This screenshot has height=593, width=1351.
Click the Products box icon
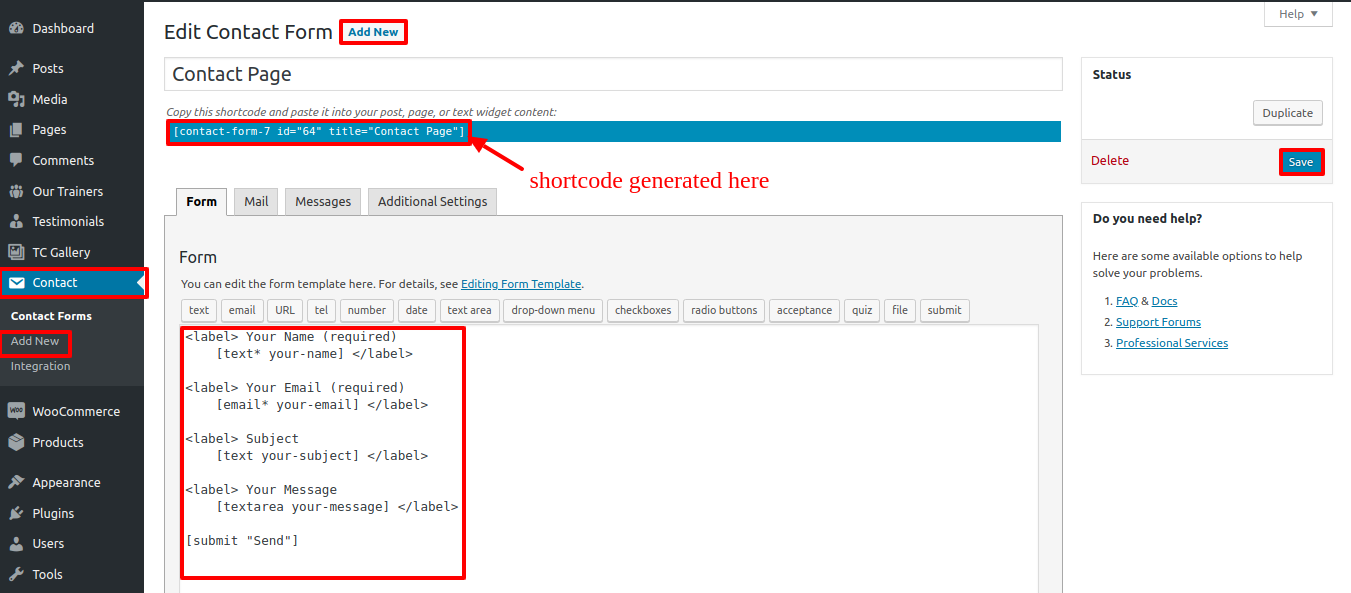pos(16,442)
